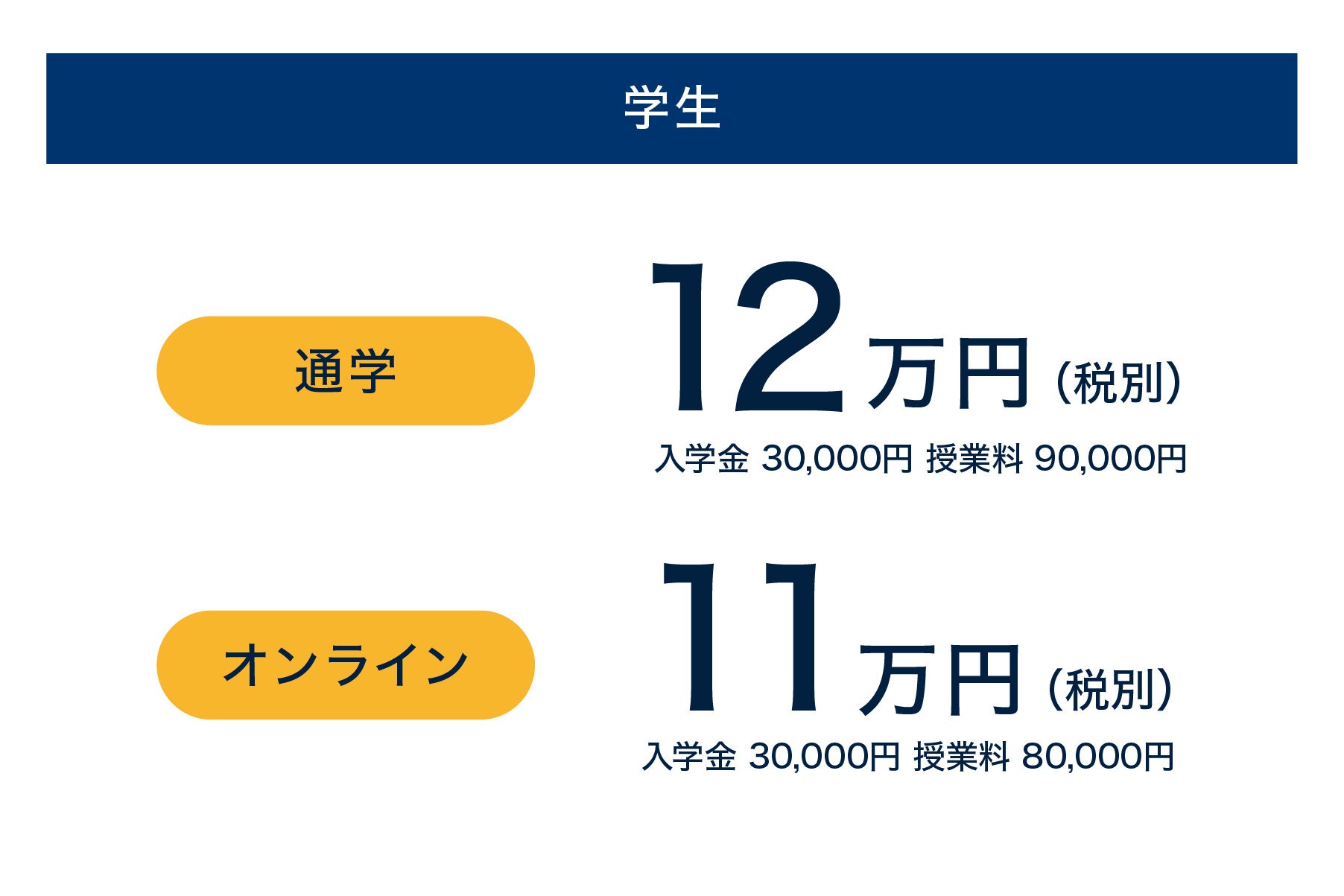
Task: Click the (税別) note beside 11万円
Action: [x=1110, y=690]
